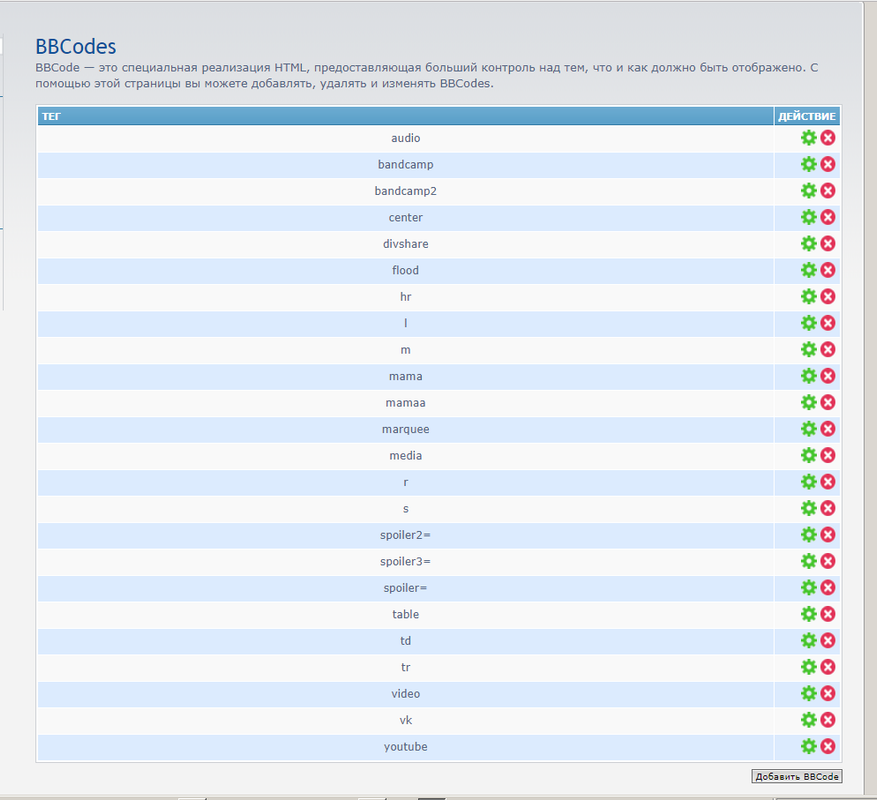The image size is (877, 800).
Task: Edit the single-letter l tag
Action: point(808,323)
